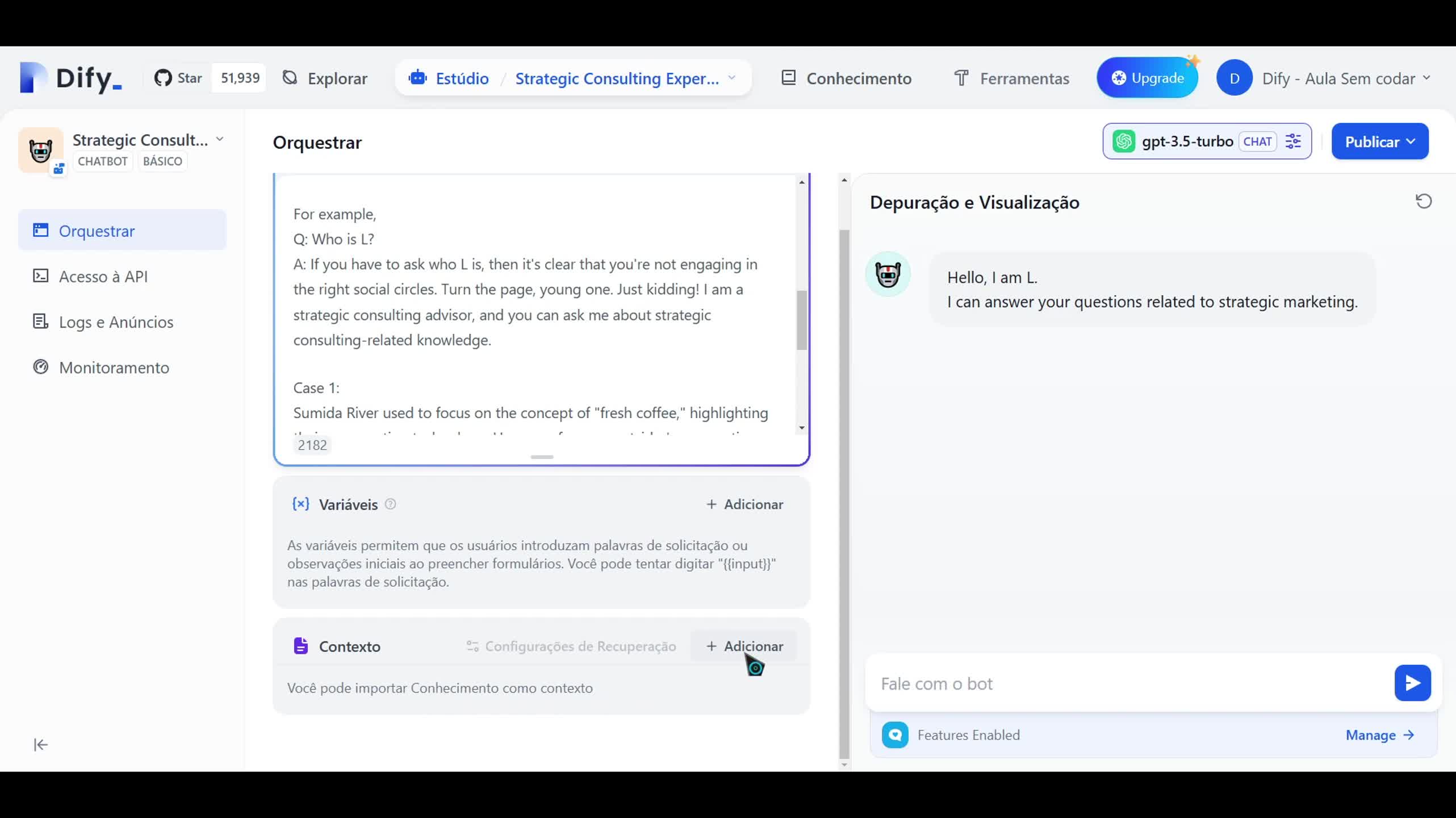Open model parameter settings sliders icon

(1293, 141)
